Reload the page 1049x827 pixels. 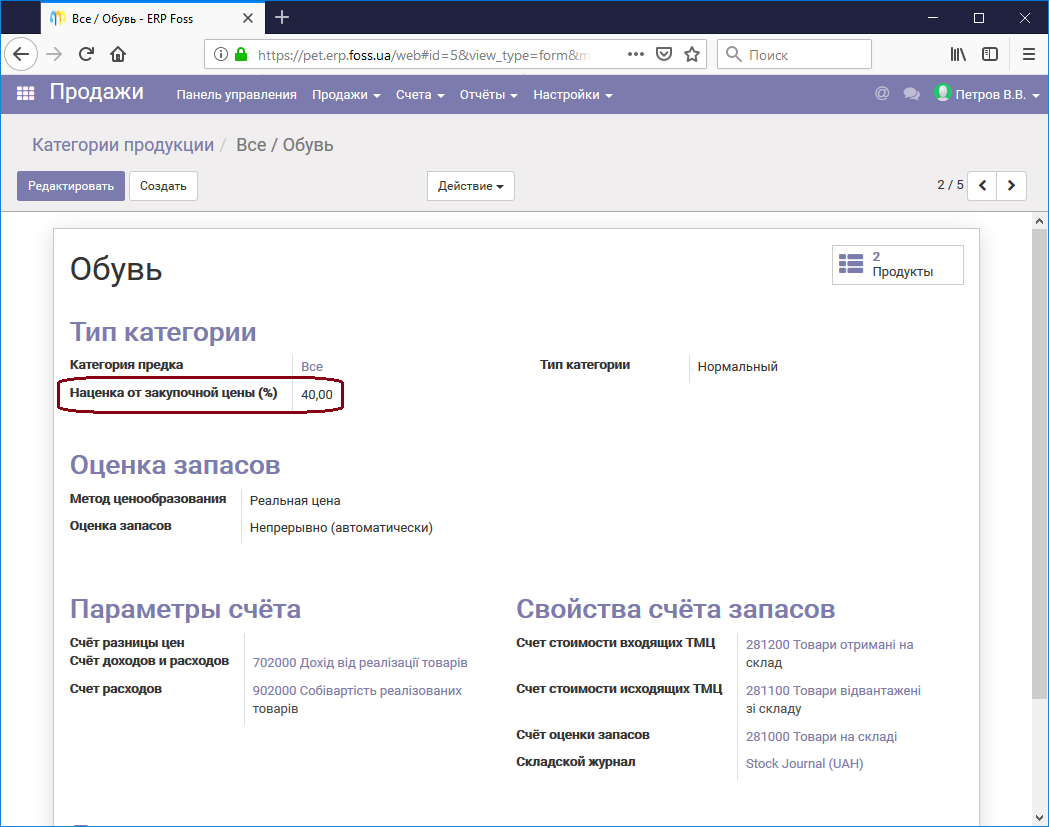pos(86,54)
